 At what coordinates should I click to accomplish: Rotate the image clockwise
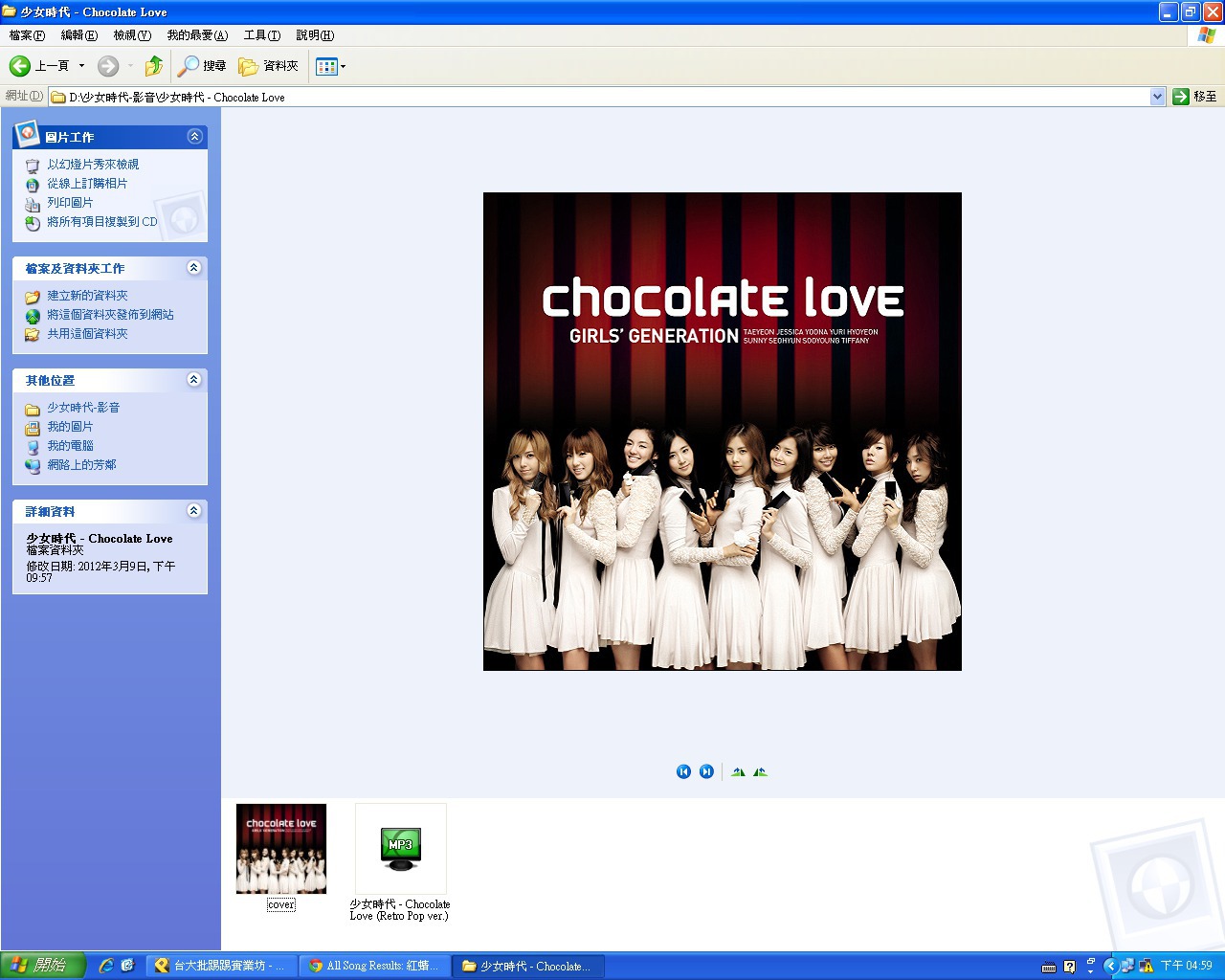pyautogui.click(x=738, y=771)
